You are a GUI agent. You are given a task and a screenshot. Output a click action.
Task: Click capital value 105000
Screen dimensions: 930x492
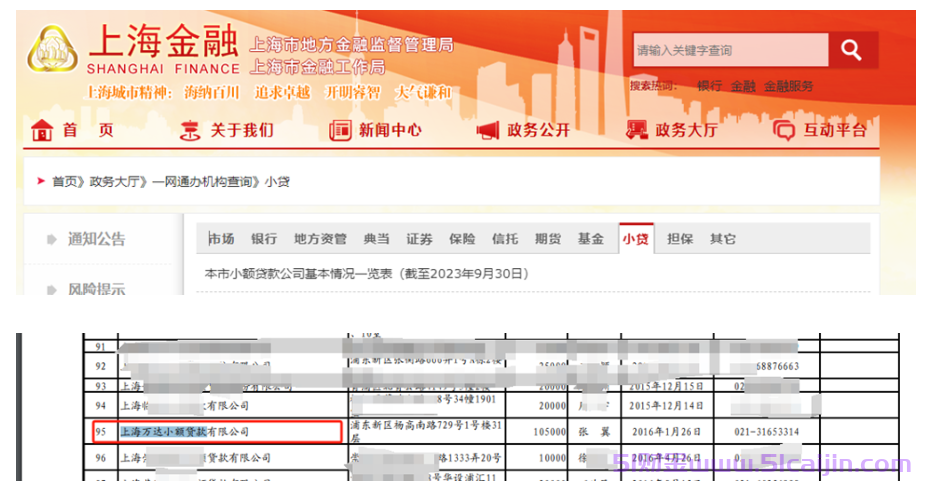point(549,432)
